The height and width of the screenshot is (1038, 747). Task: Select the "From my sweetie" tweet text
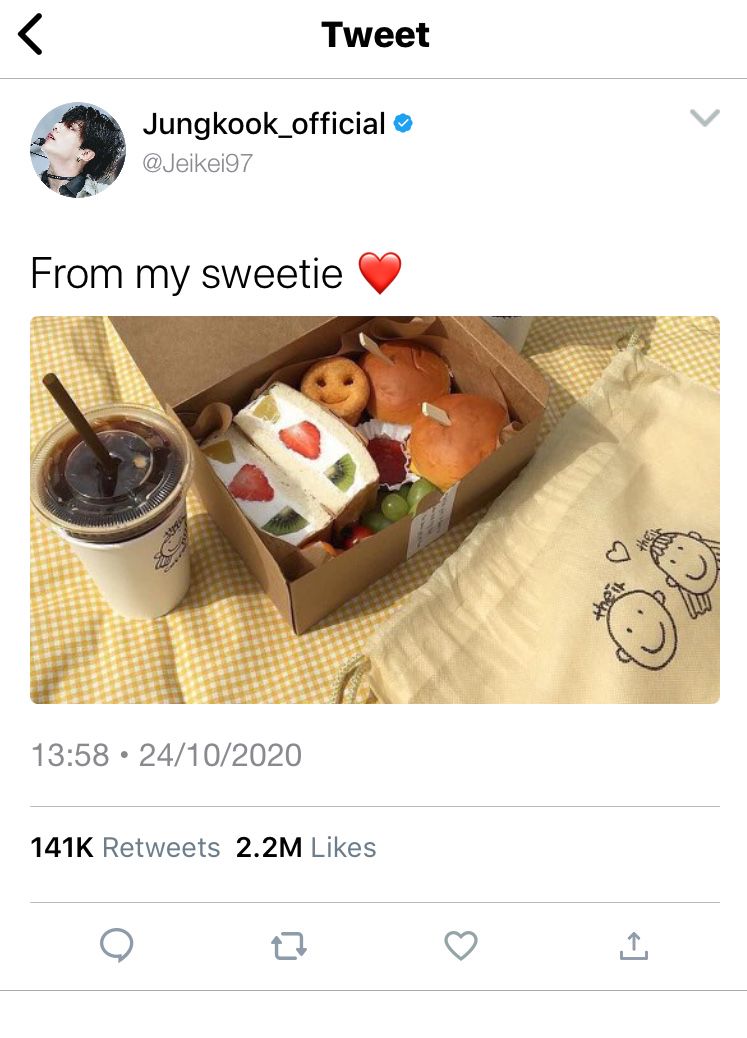(187, 274)
